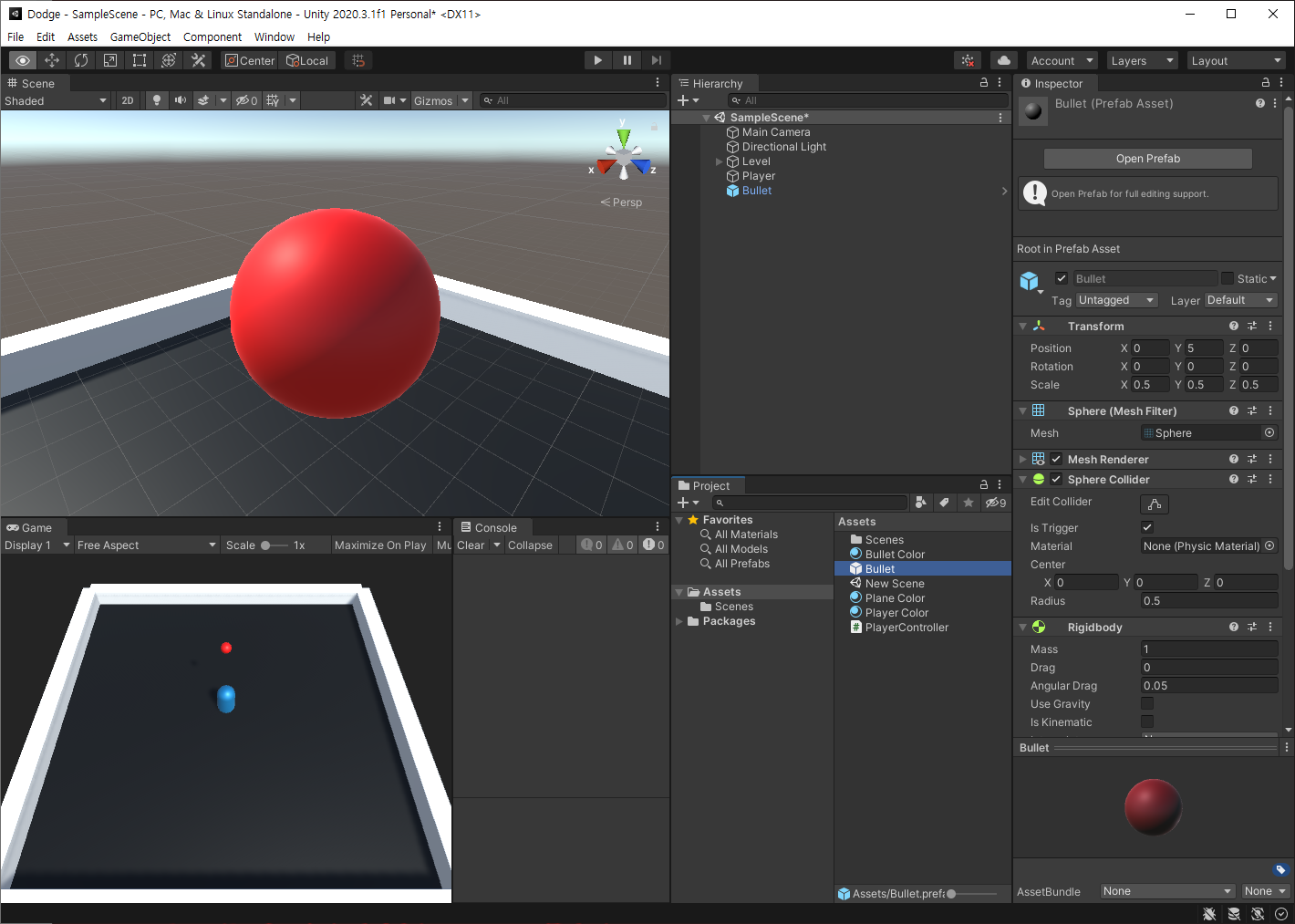The image size is (1295, 924).
Task: Toggle scene audio speaker icon
Action: tap(181, 100)
